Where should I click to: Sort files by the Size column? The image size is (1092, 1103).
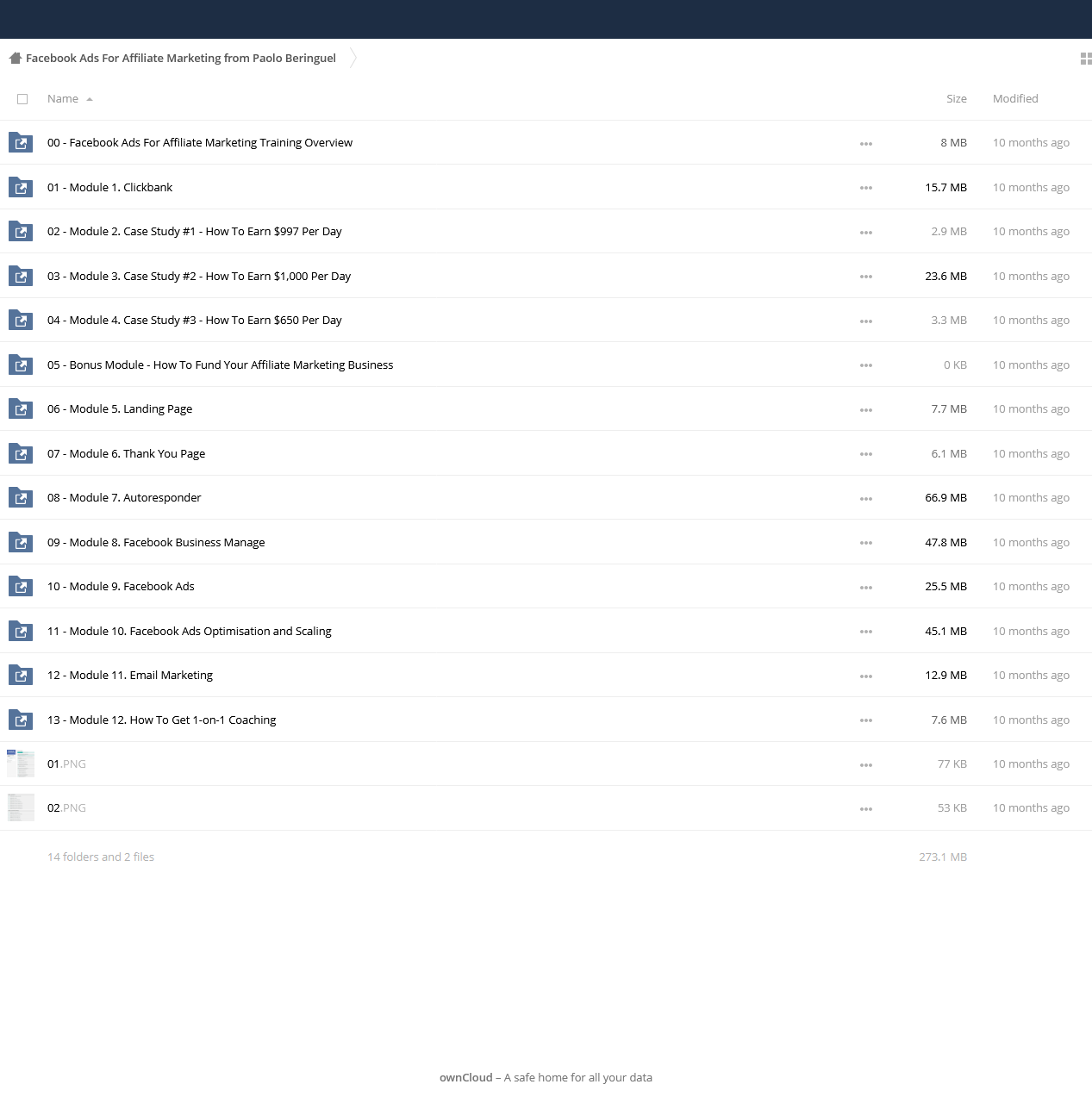tap(957, 99)
